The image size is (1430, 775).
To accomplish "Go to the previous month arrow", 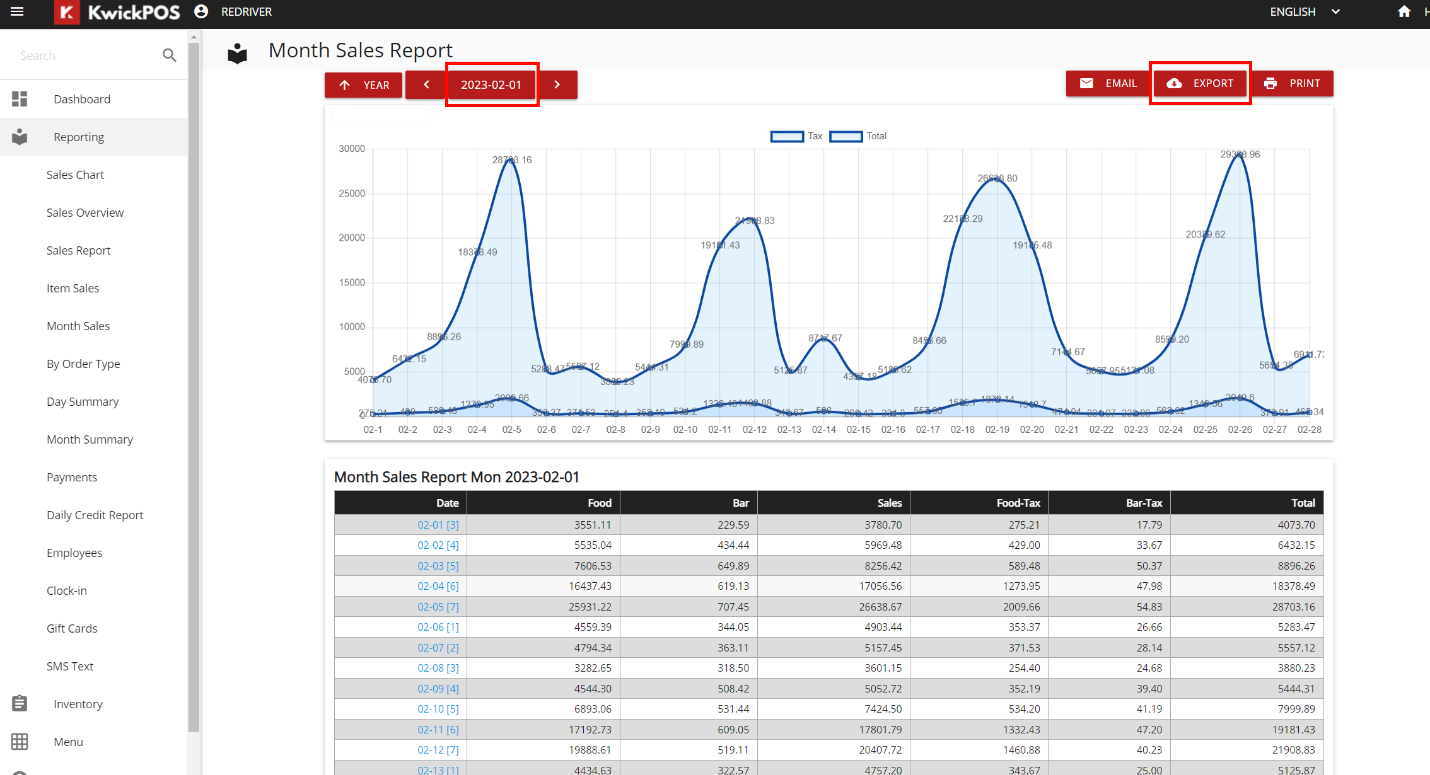I will click(426, 85).
